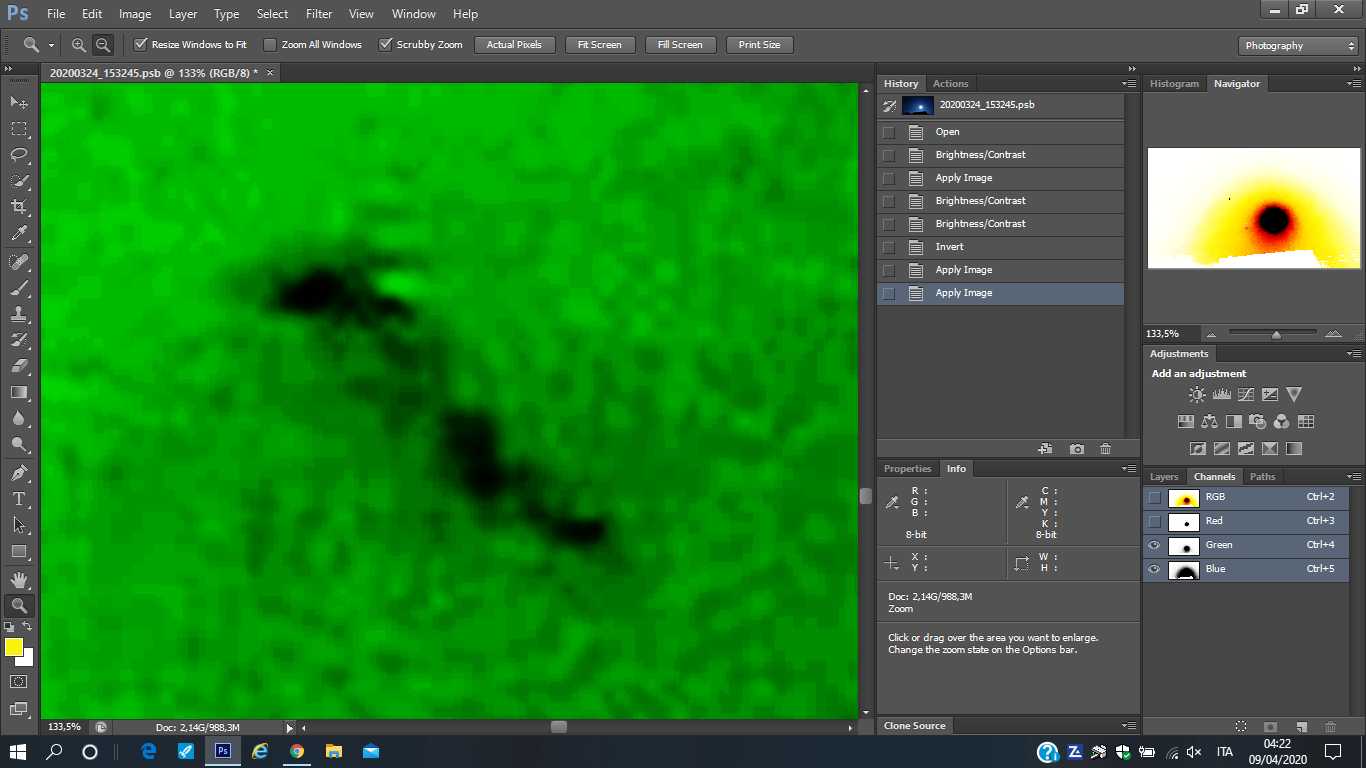Open the Channels panel options menu
Screen dimensions: 1366x768
[1354, 477]
